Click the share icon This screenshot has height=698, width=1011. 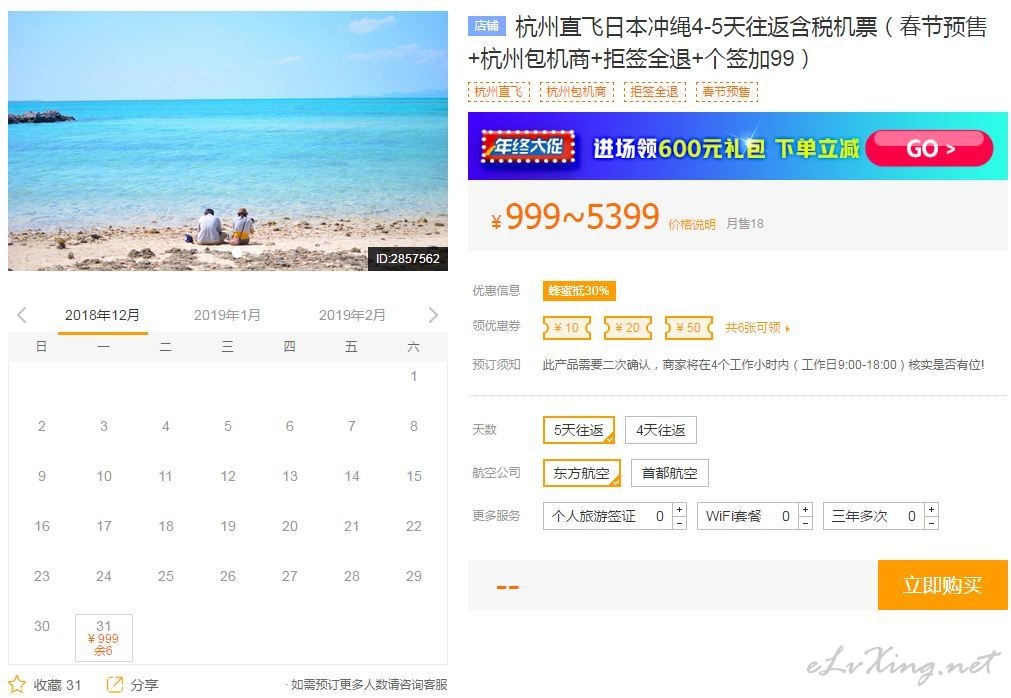(114, 684)
